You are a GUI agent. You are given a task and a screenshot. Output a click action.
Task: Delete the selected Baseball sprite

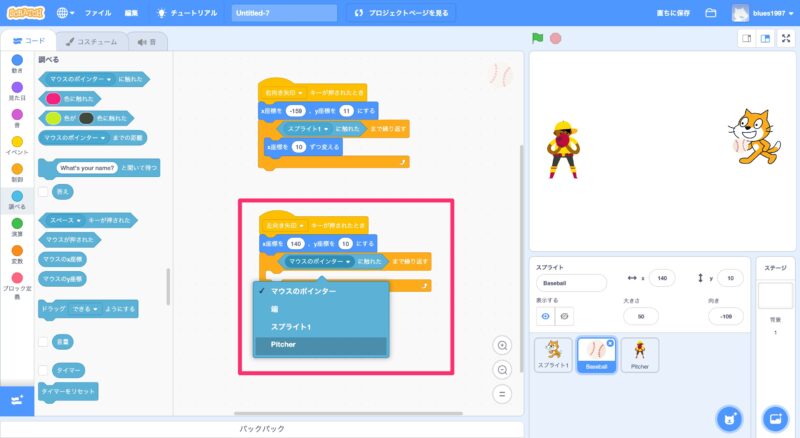coord(611,342)
